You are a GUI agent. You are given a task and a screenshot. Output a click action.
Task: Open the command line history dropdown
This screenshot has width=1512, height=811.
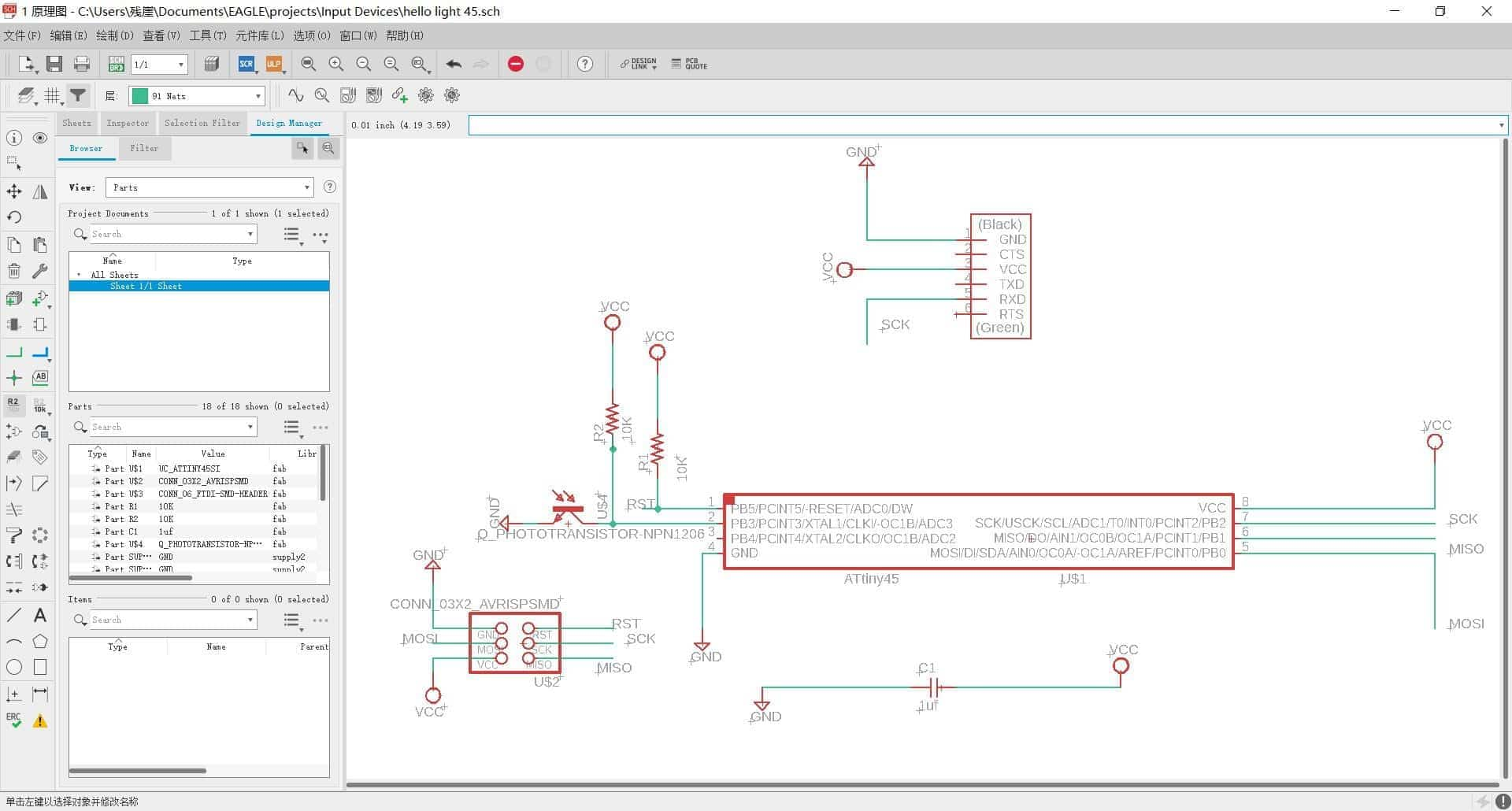[1501, 125]
